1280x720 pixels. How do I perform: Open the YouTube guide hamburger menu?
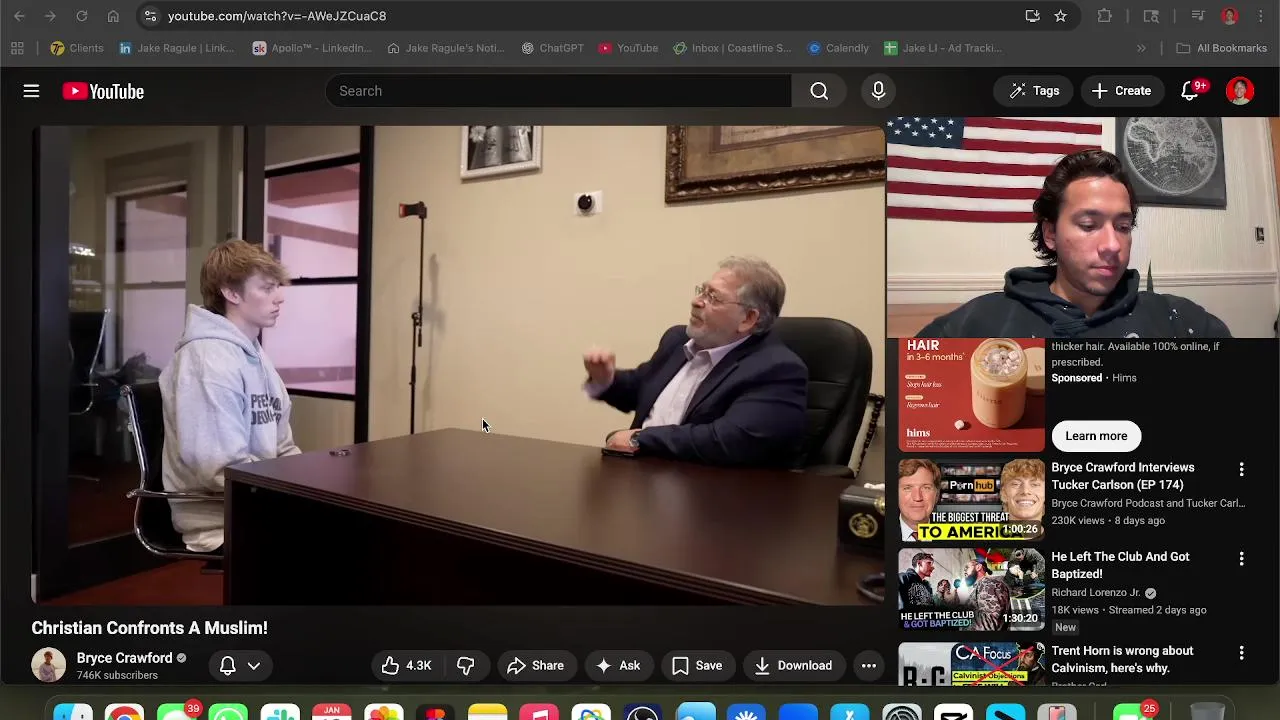(x=31, y=91)
